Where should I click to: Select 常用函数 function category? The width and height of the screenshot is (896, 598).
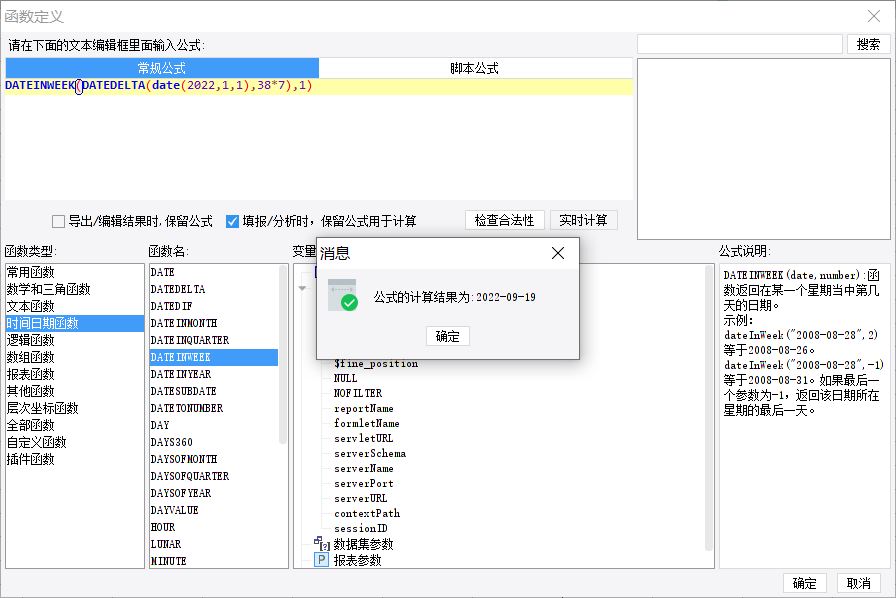(74, 272)
